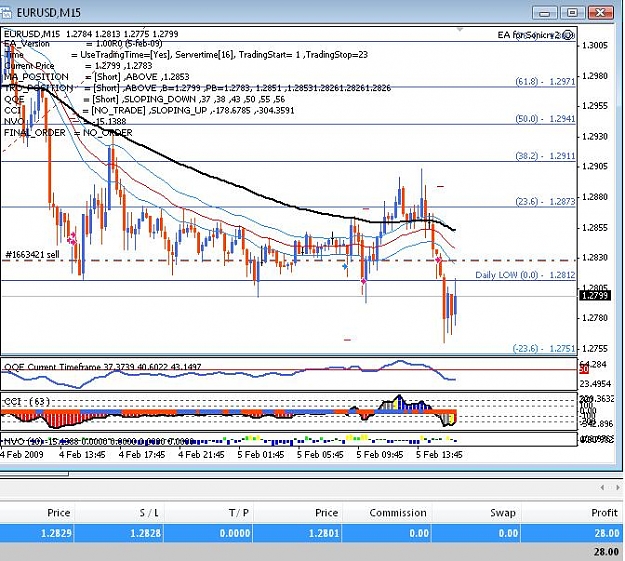Click the scroll left arrow above the table
The height and width of the screenshot is (561, 625).
(x=602, y=487)
